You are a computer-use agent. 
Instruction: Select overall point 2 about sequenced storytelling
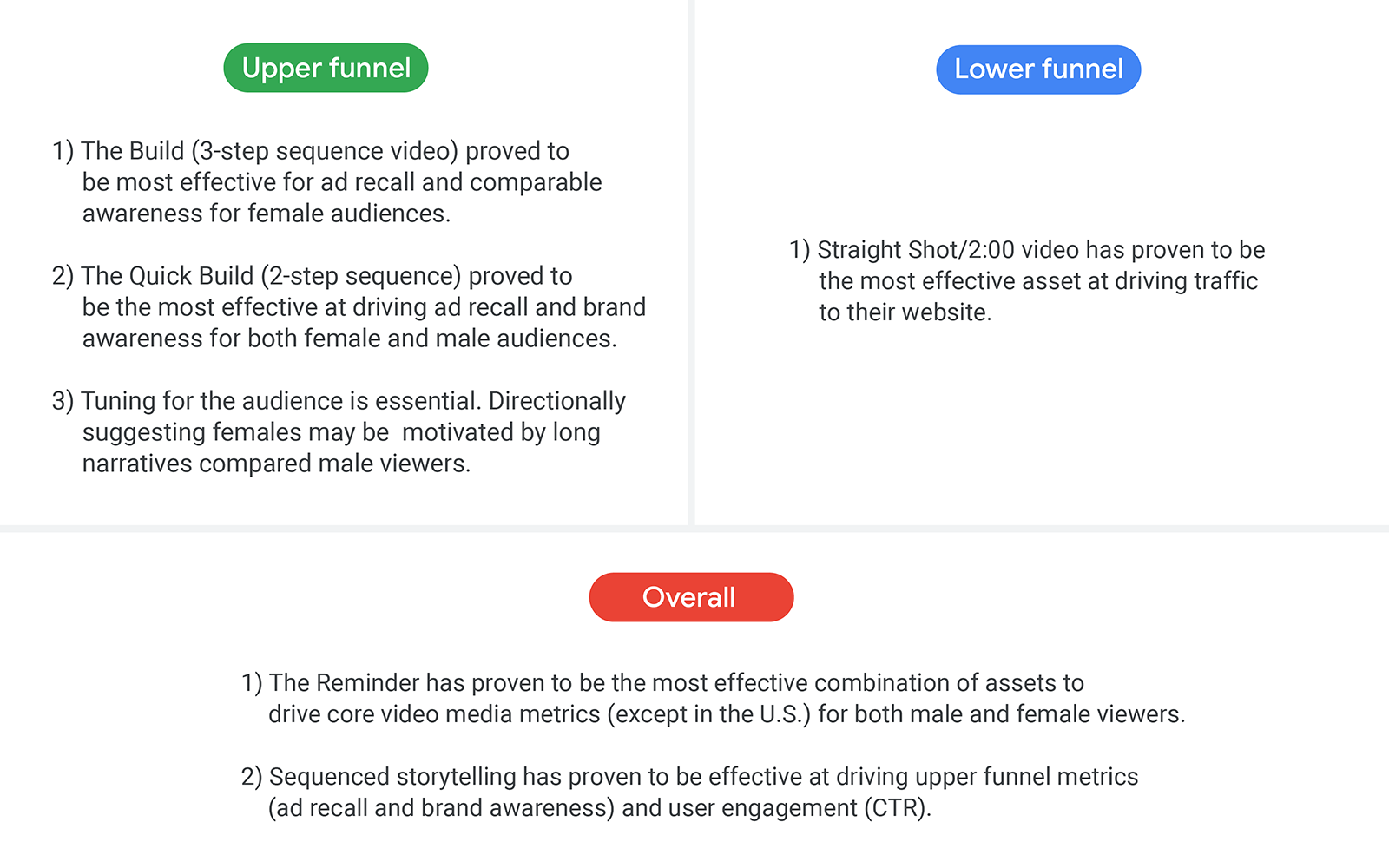[689, 792]
